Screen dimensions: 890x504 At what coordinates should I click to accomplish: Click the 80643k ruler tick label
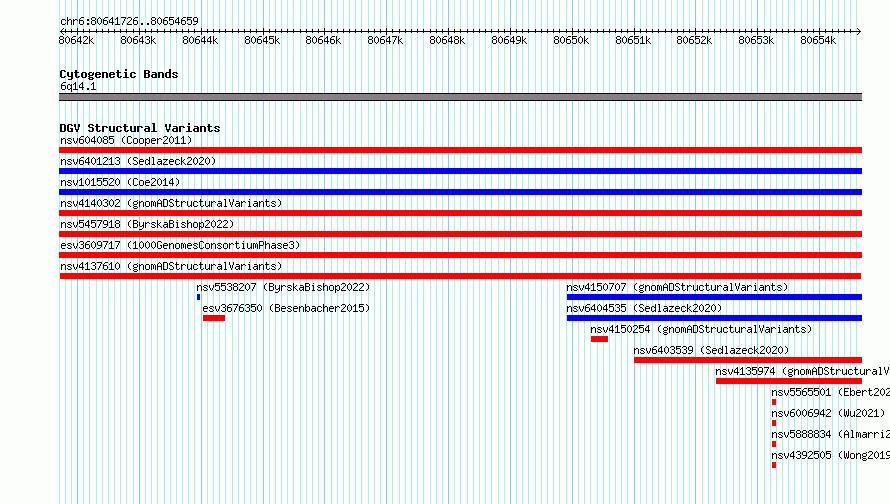coord(138,40)
